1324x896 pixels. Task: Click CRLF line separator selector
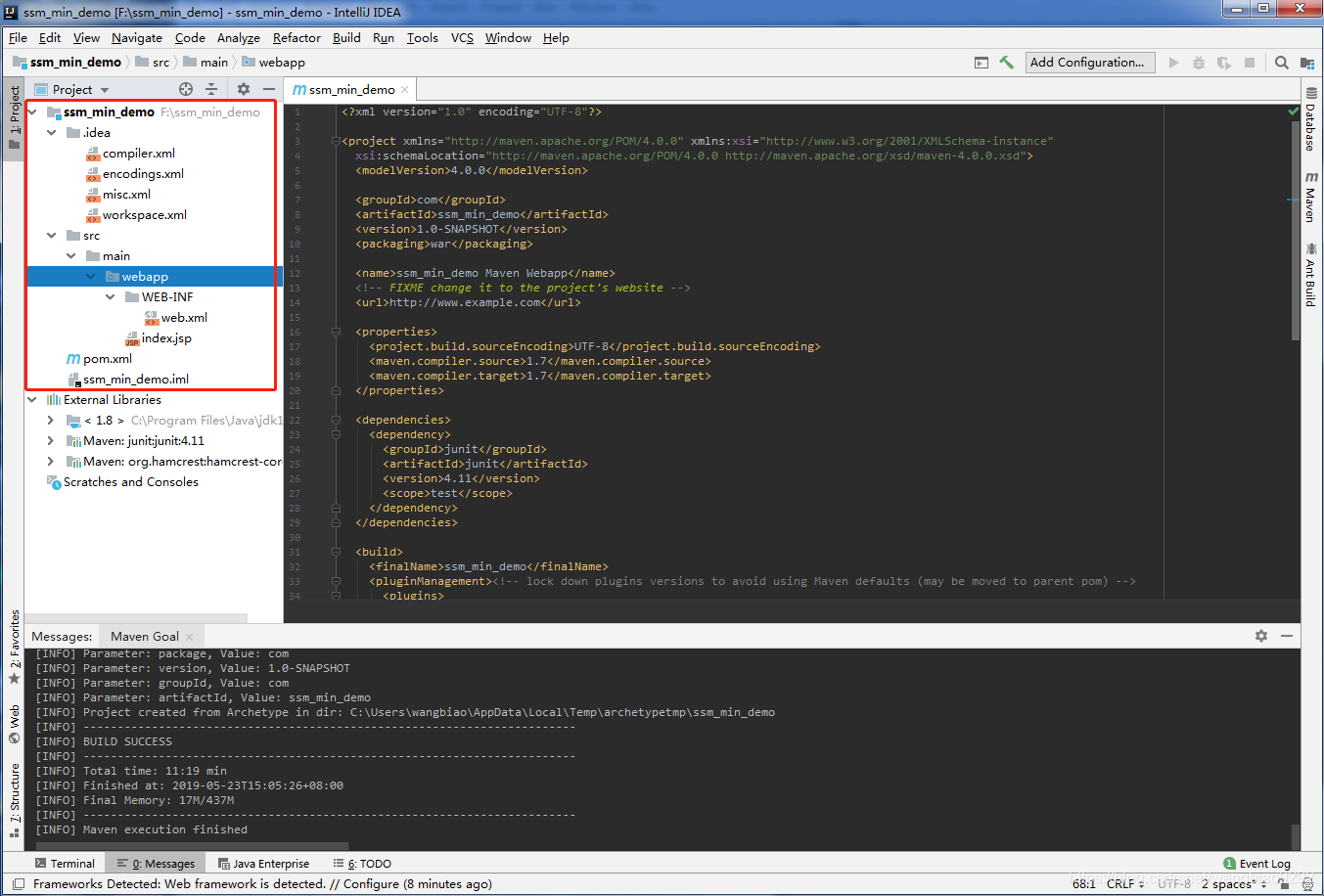[x=1125, y=883]
